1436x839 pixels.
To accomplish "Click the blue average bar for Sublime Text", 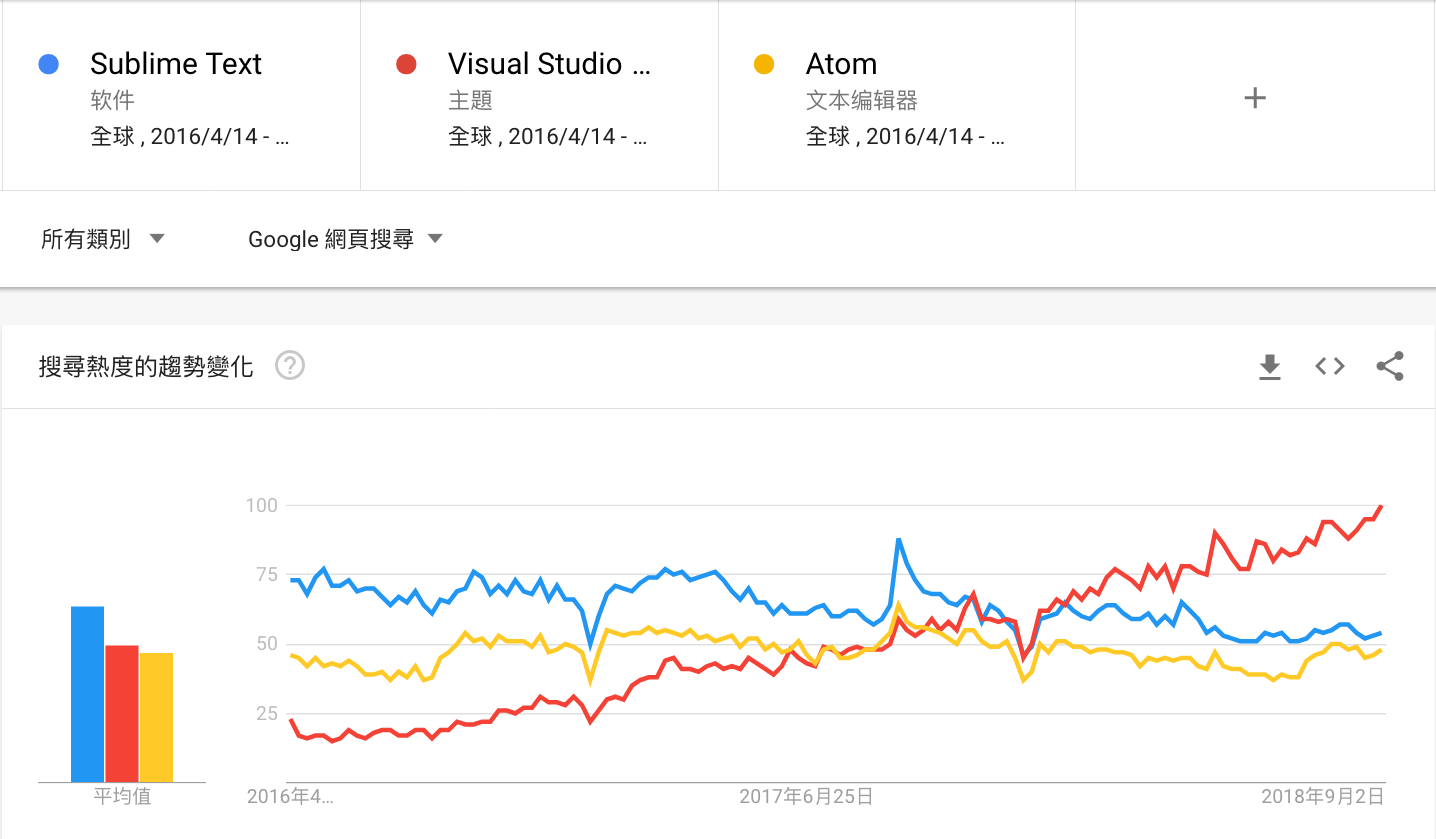I will pyautogui.click(x=87, y=694).
